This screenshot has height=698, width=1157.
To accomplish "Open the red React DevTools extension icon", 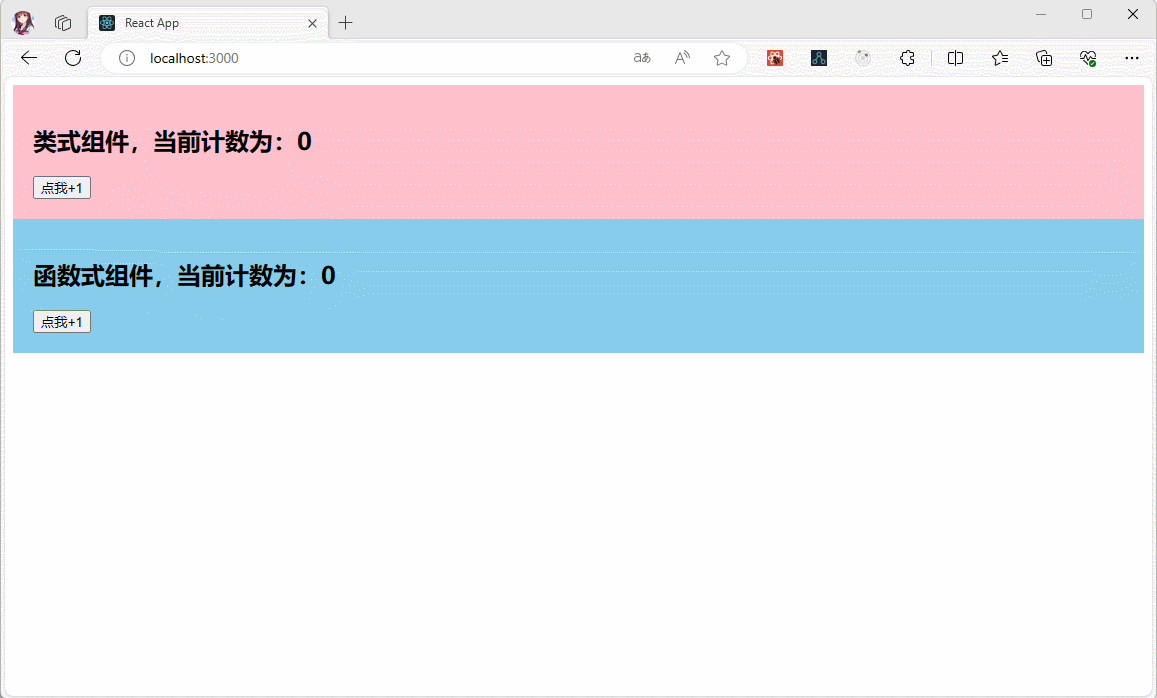I will (775, 58).
